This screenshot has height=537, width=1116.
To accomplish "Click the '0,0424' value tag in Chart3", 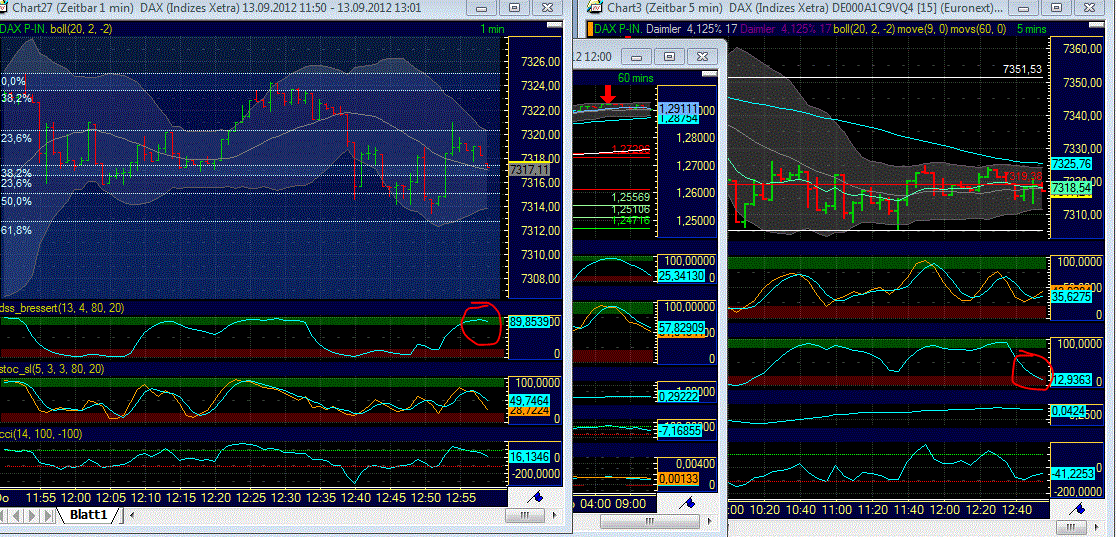I will pos(1069,411).
